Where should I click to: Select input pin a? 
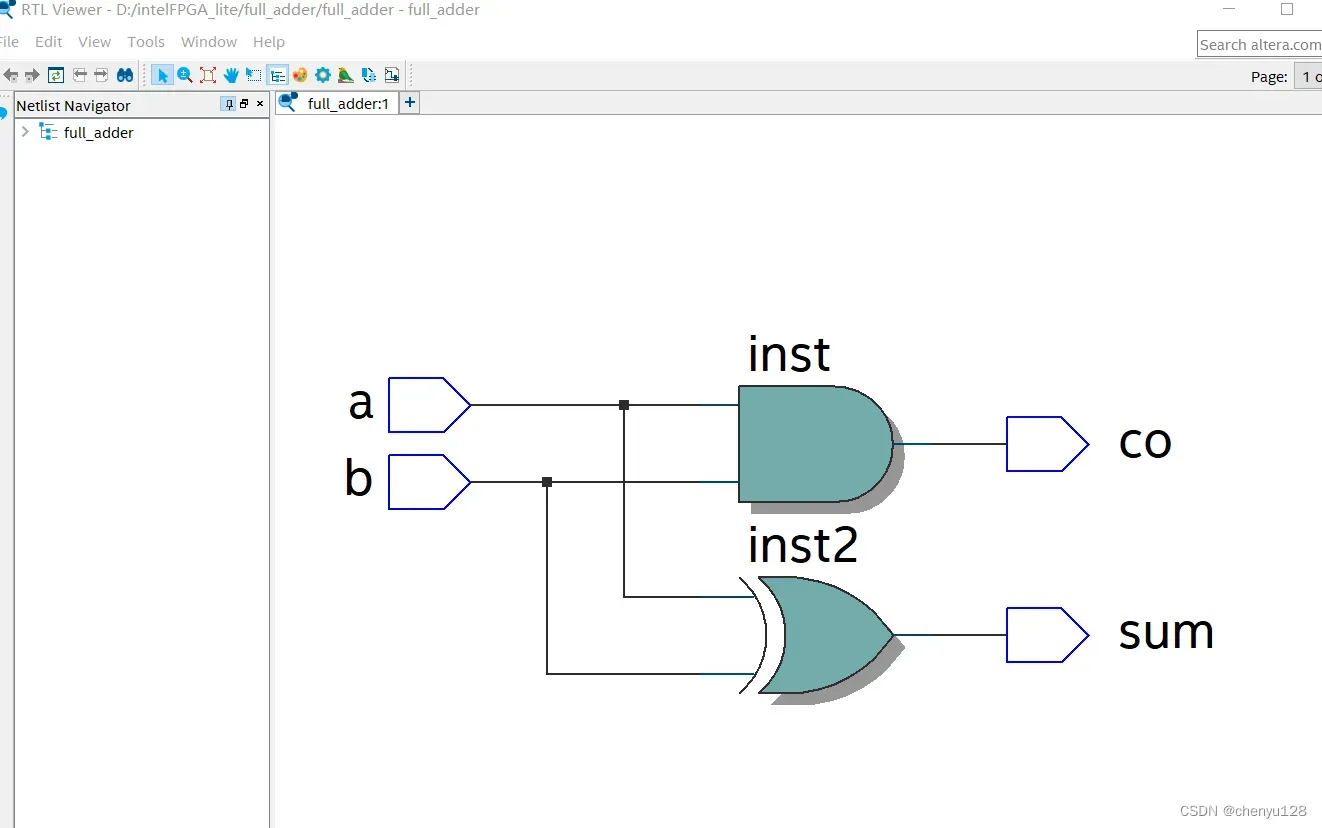pos(429,405)
